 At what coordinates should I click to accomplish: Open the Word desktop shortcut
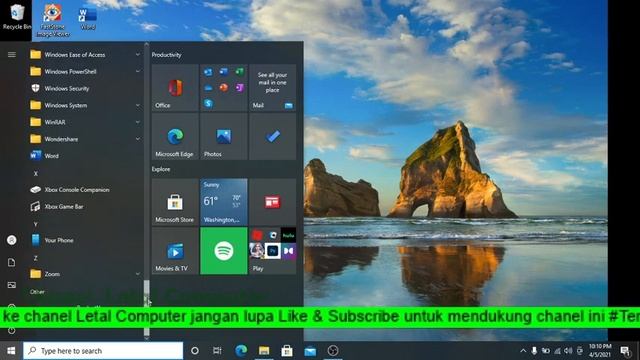click(88, 18)
